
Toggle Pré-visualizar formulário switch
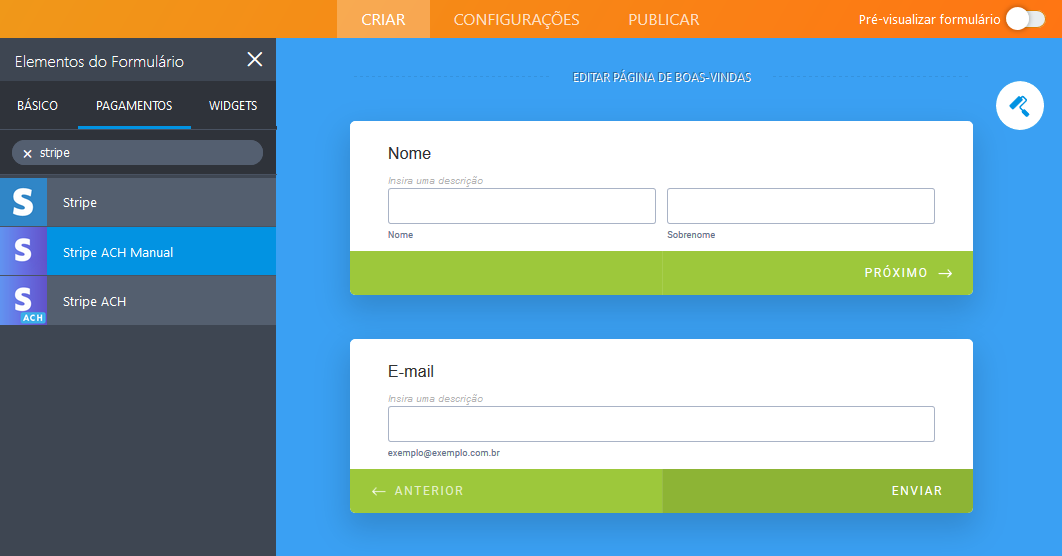click(1025, 19)
